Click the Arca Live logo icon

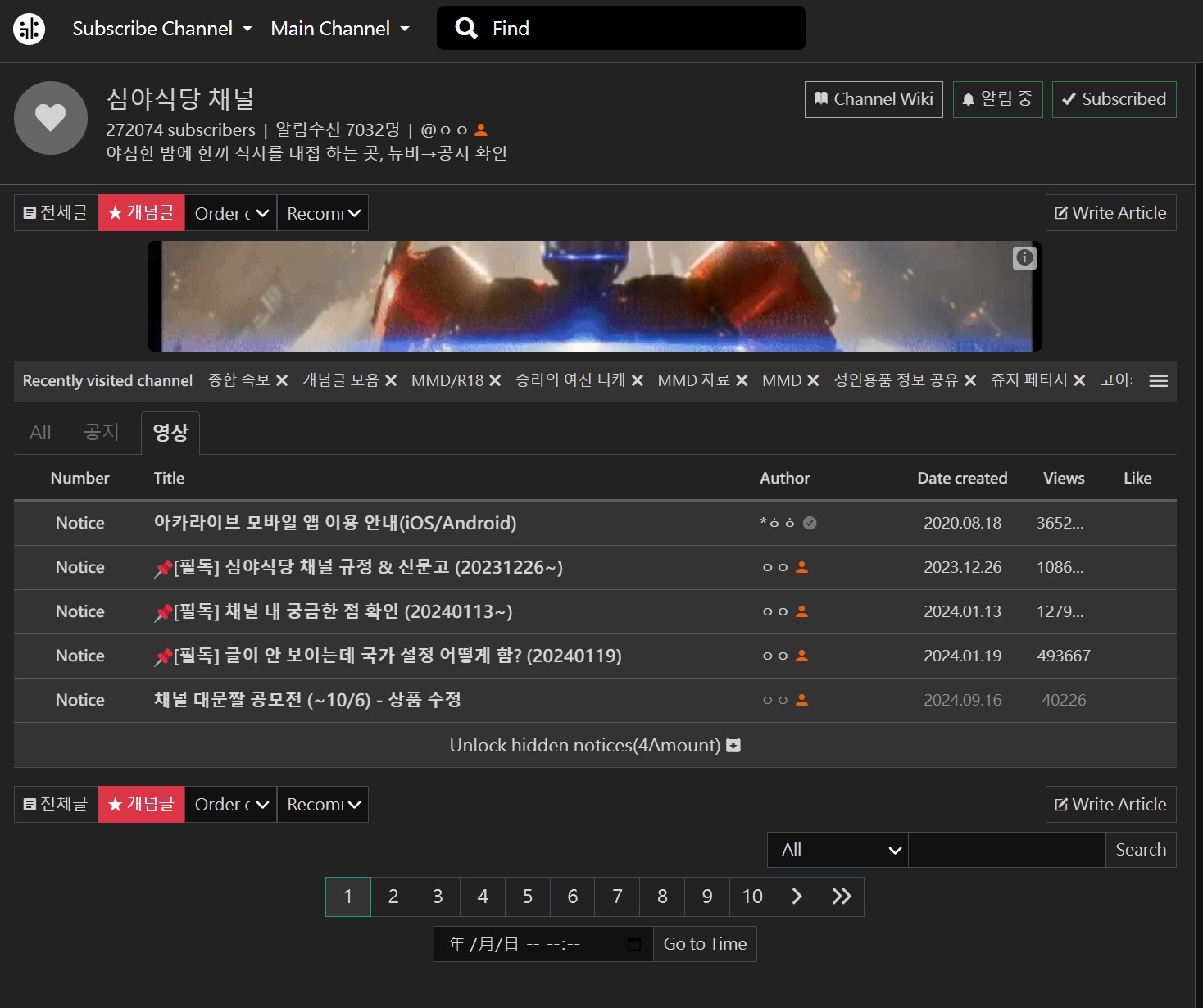(x=30, y=30)
